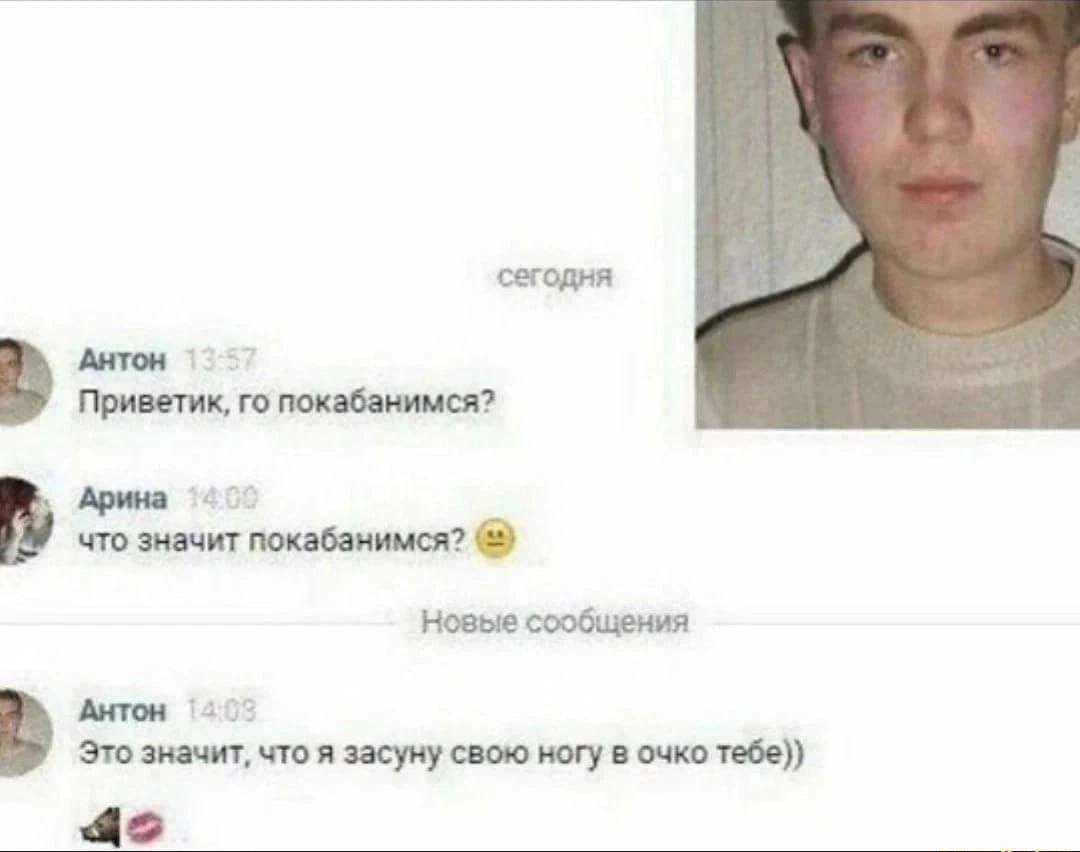Screen dimensions: 1080x852
Task: Open the Арина name link
Action: (123, 497)
